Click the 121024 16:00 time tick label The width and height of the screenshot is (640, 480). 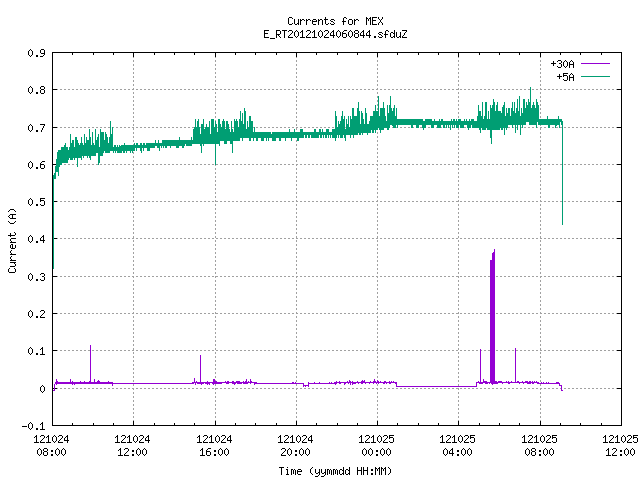tap(214, 446)
